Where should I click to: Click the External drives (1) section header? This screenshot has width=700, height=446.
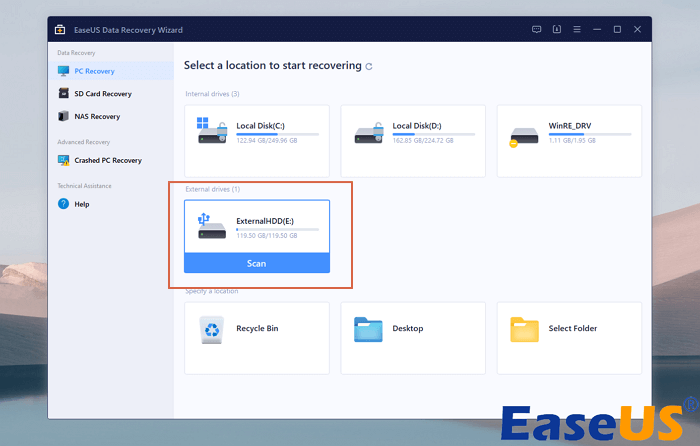click(x=212, y=189)
